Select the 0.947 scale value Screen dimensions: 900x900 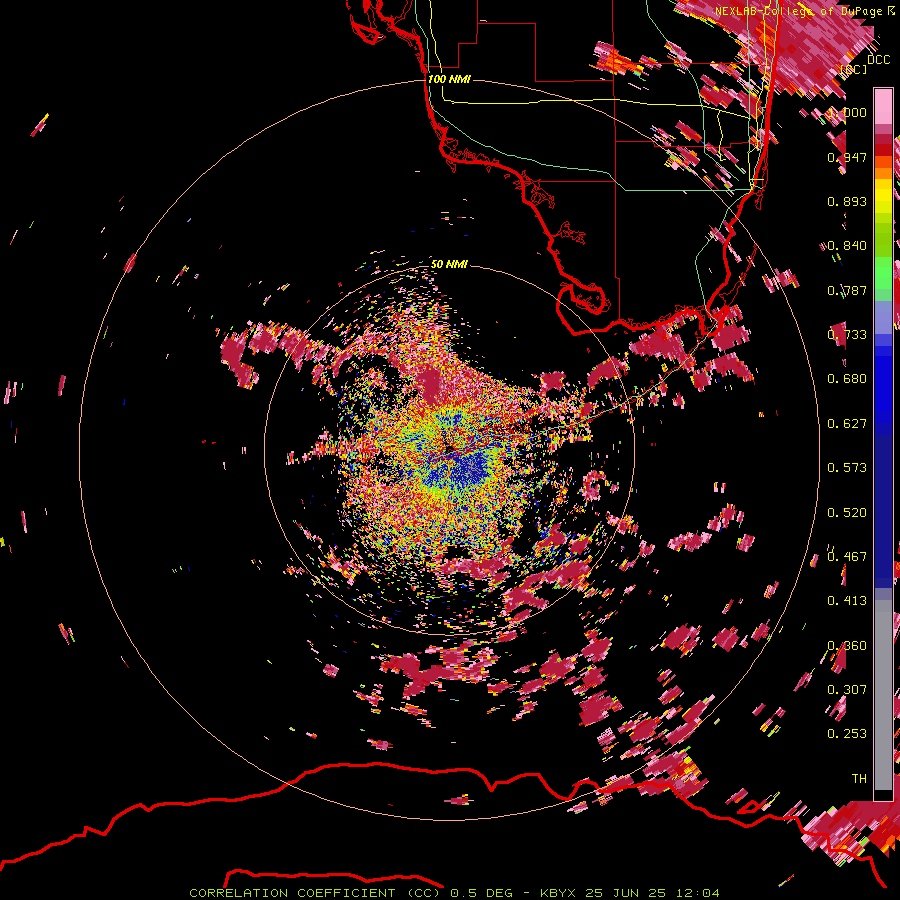point(847,157)
